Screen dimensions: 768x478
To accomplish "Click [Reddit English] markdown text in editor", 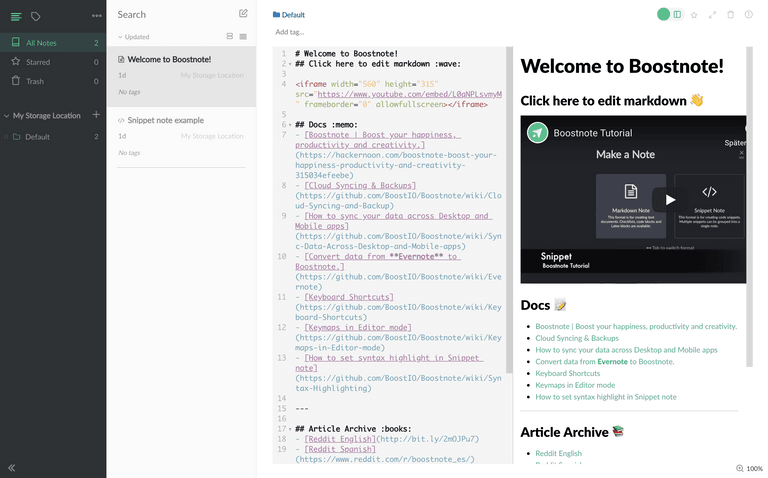I will click(340, 439).
